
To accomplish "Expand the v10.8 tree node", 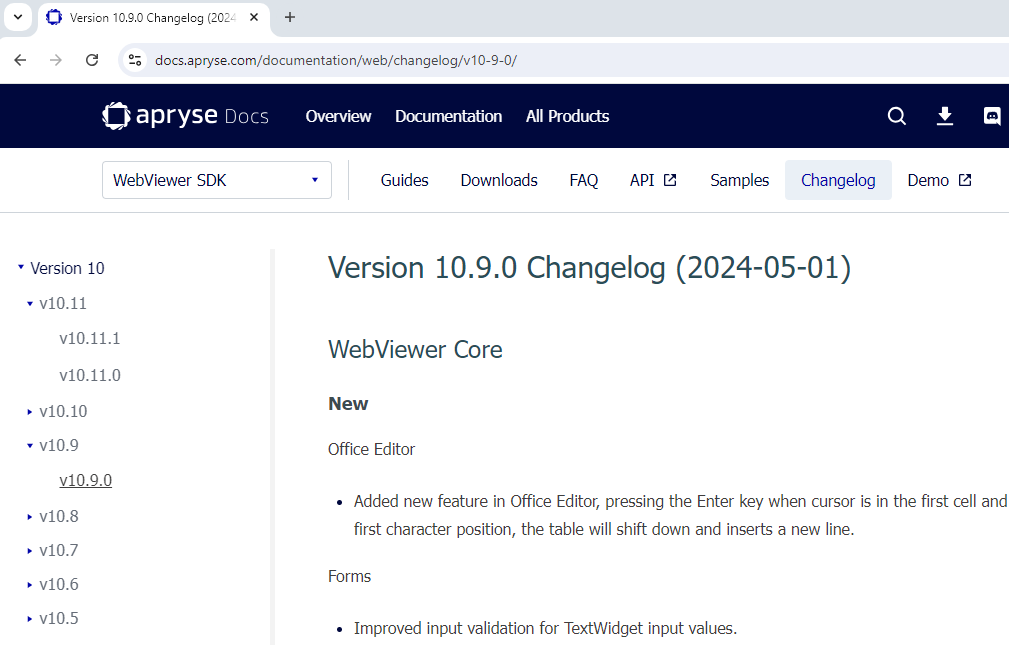I will [30, 516].
